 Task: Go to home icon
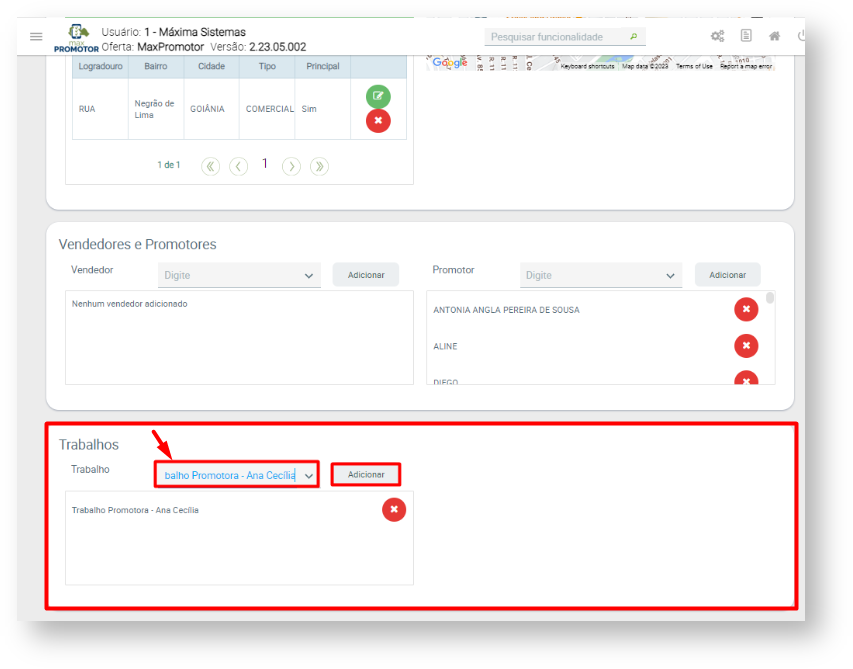point(774,36)
